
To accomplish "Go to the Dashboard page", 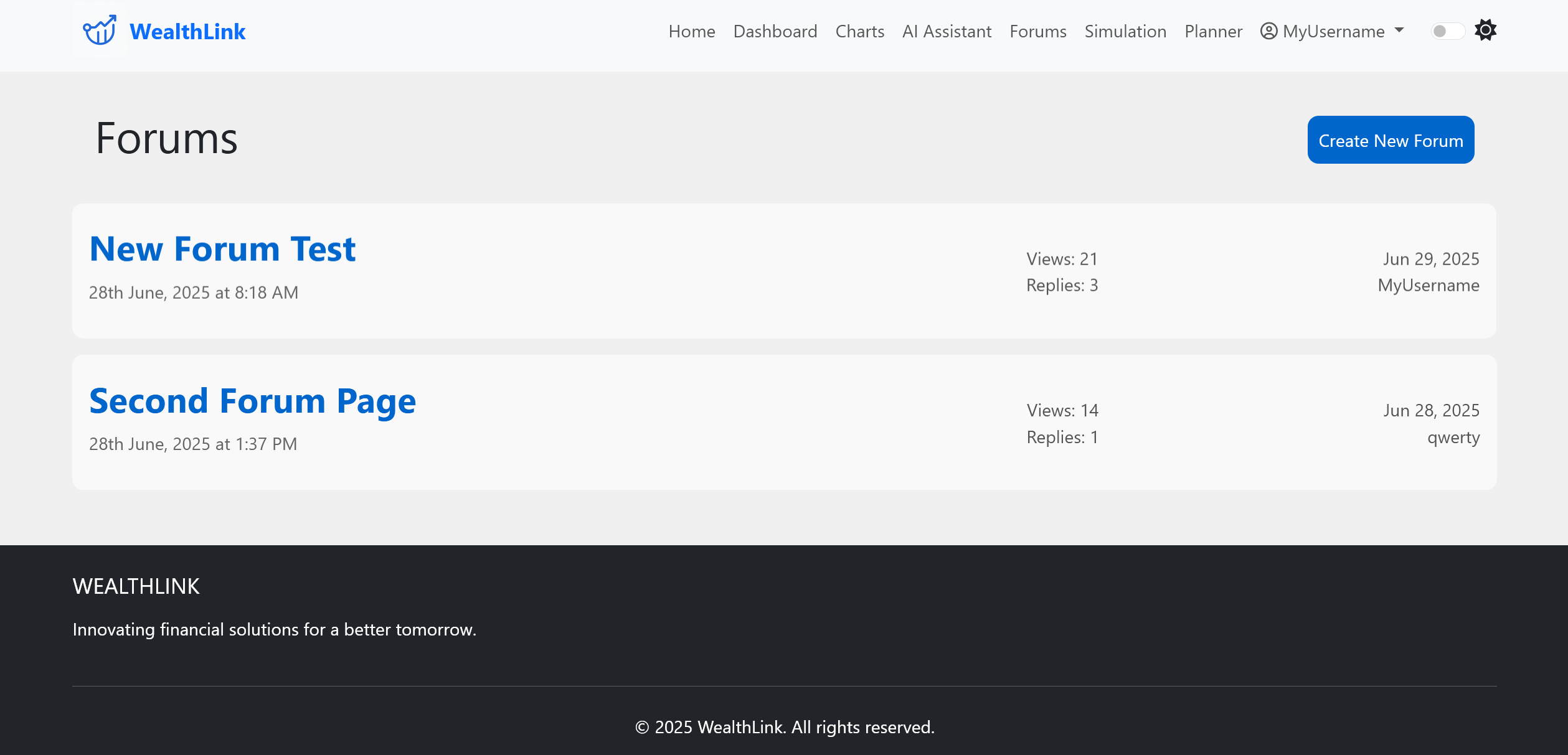I will (x=775, y=31).
